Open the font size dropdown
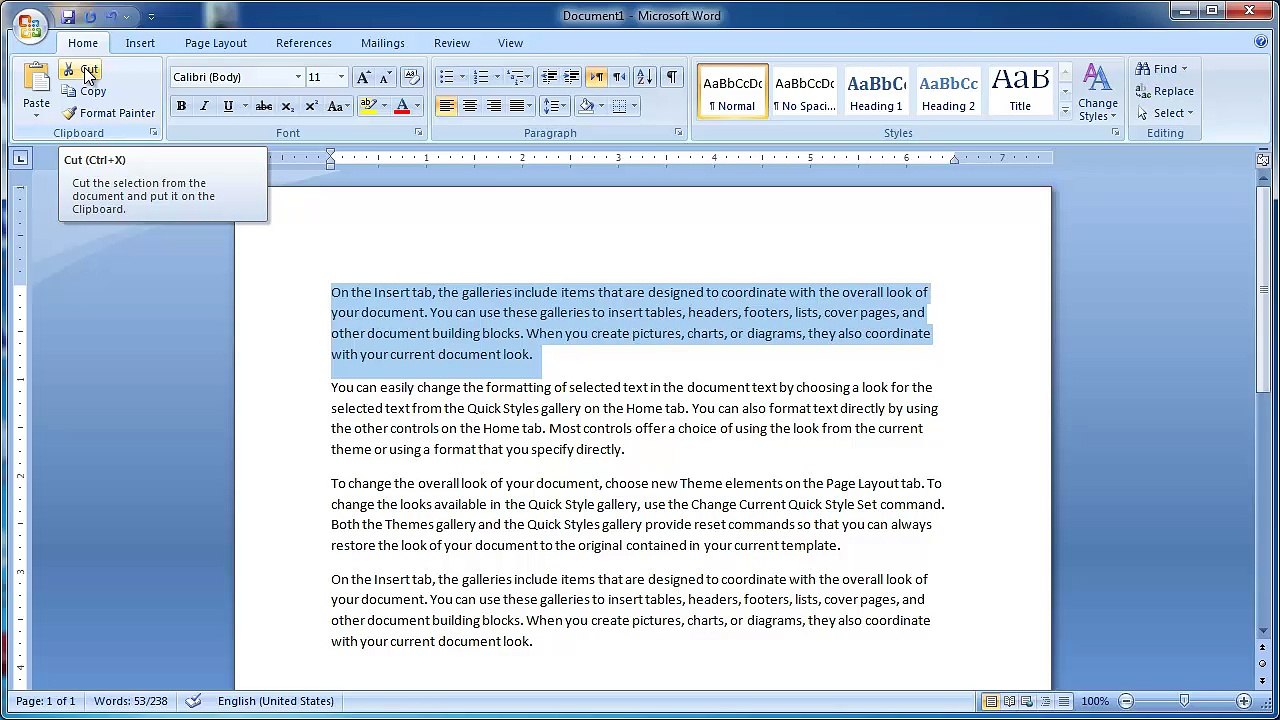1280x720 pixels. [341, 77]
